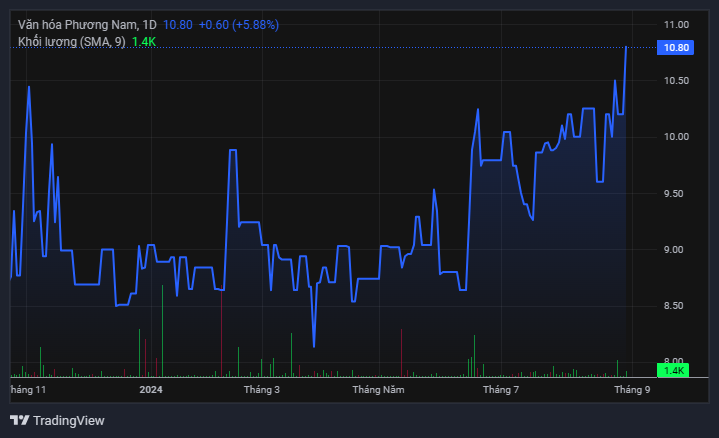Select the Tháng 9 time axis label

pos(632,390)
